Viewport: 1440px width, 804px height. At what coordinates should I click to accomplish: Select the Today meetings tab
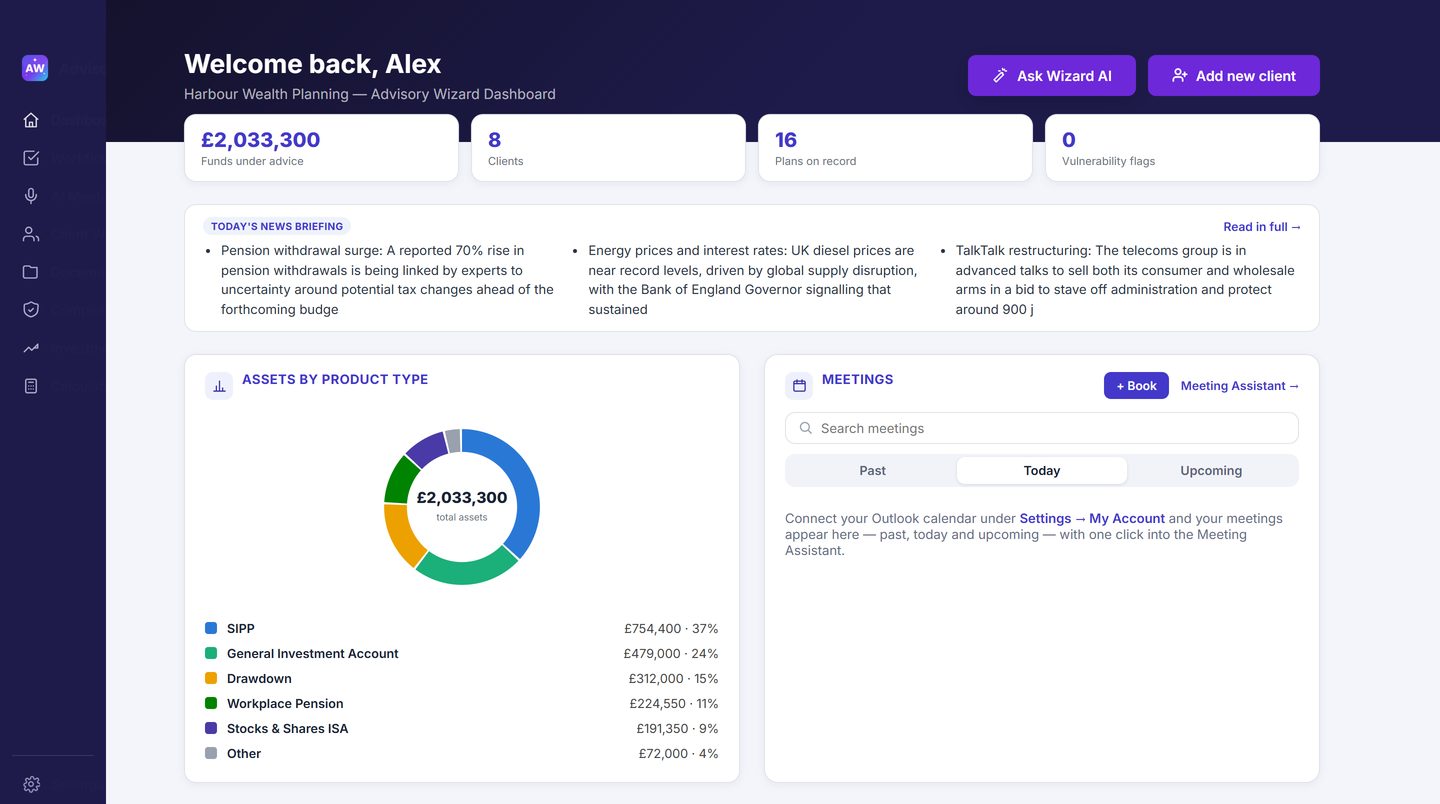(1042, 471)
